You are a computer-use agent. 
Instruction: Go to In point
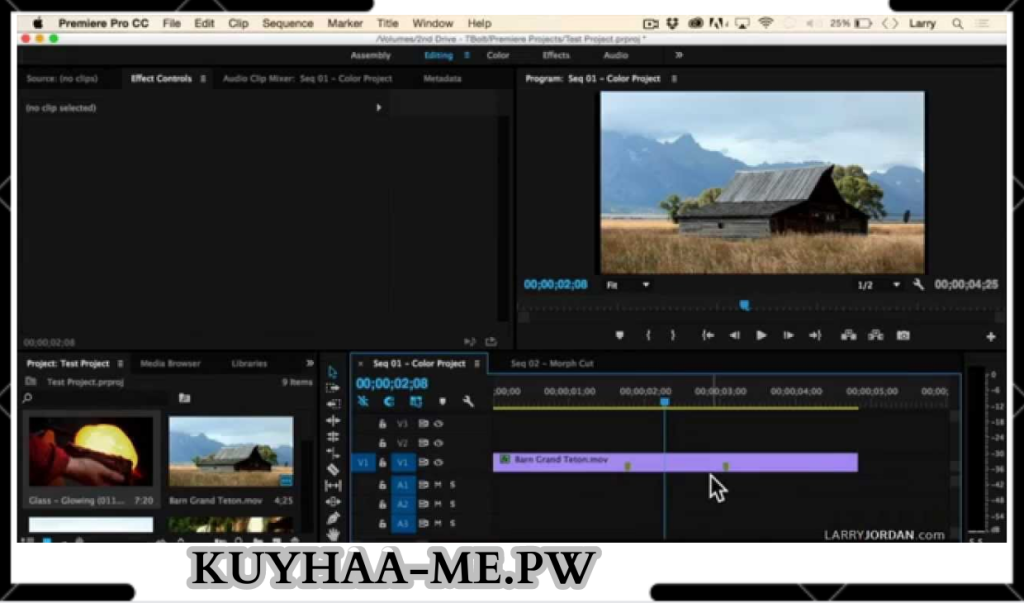(707, 335)
